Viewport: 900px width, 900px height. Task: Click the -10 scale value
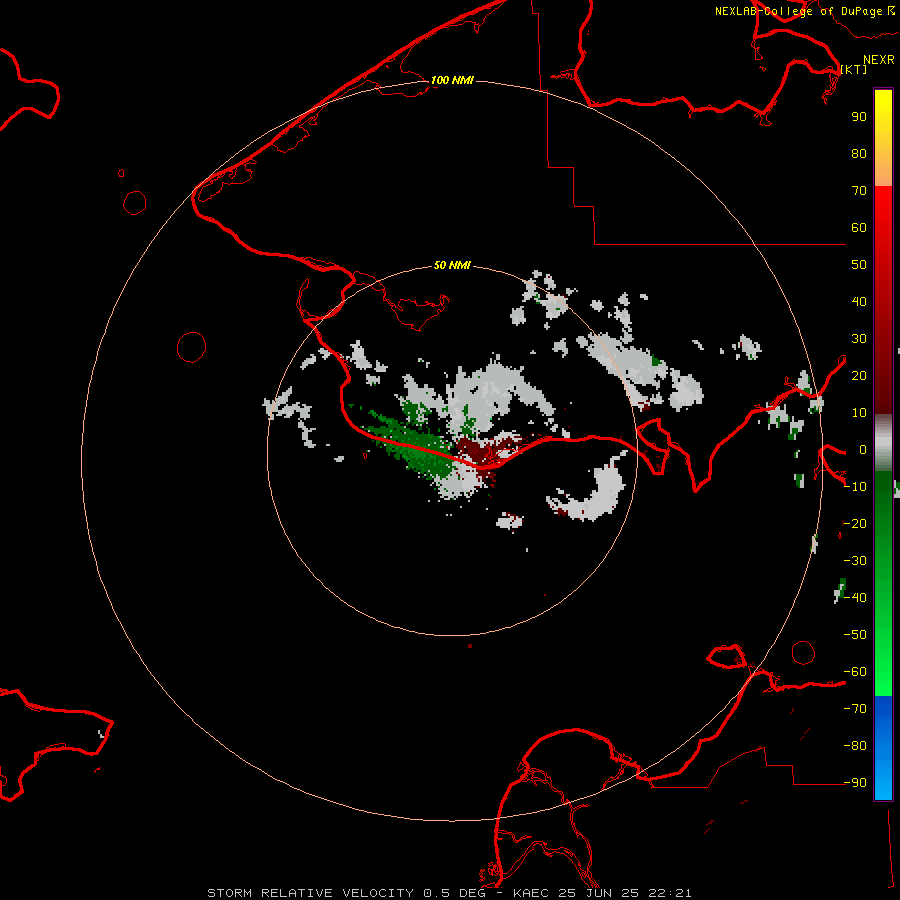855,487
